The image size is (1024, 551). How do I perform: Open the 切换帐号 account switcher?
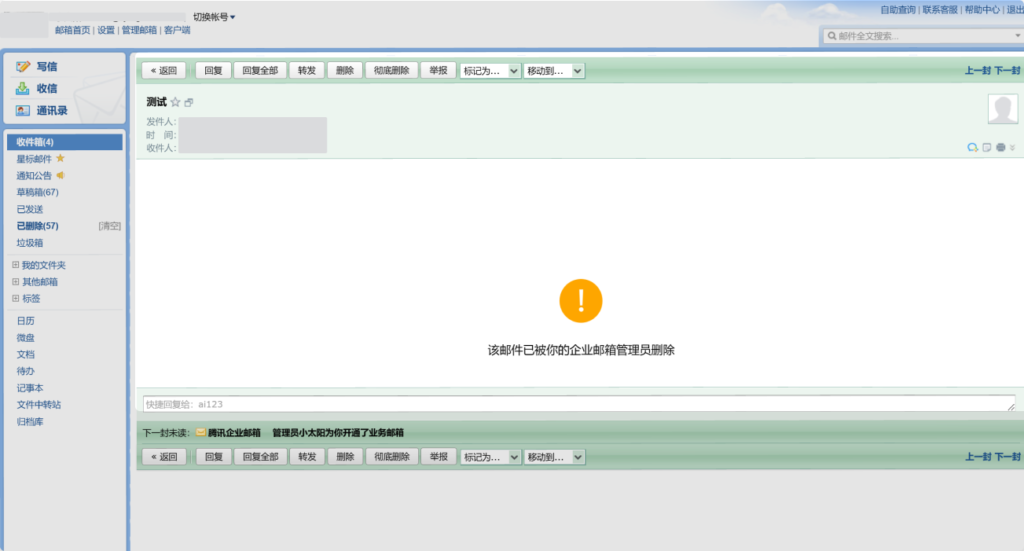click(214, 17)
